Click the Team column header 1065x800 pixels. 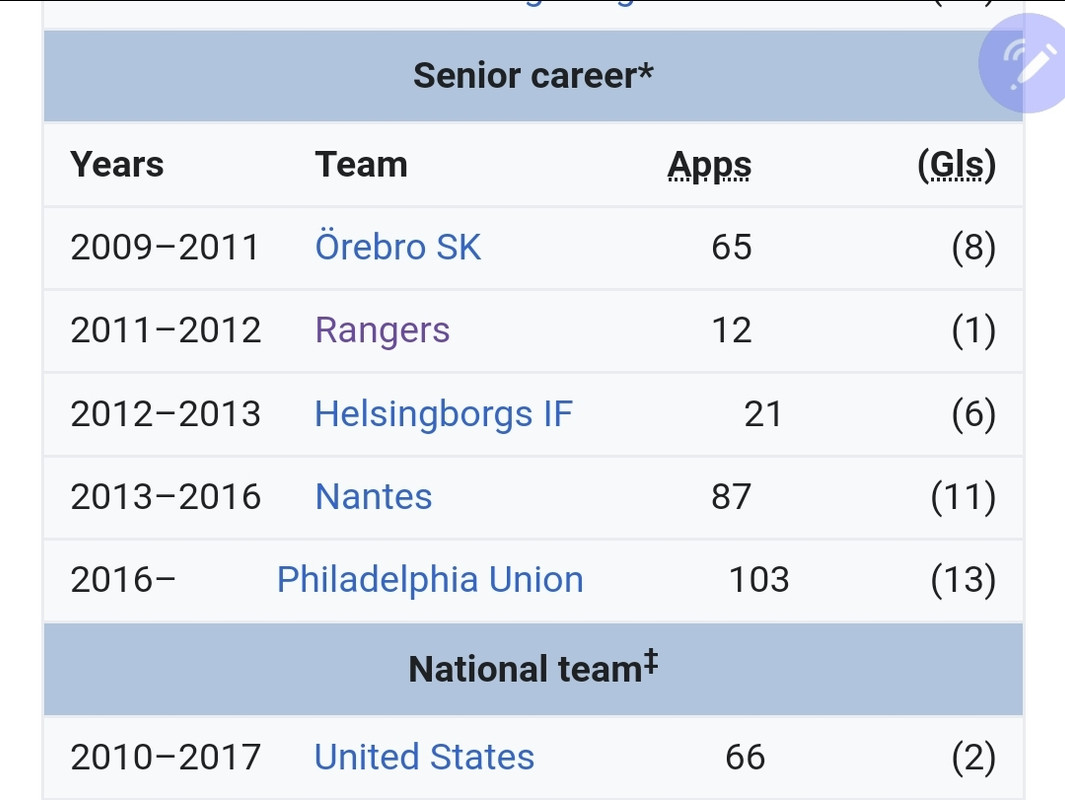361,164
